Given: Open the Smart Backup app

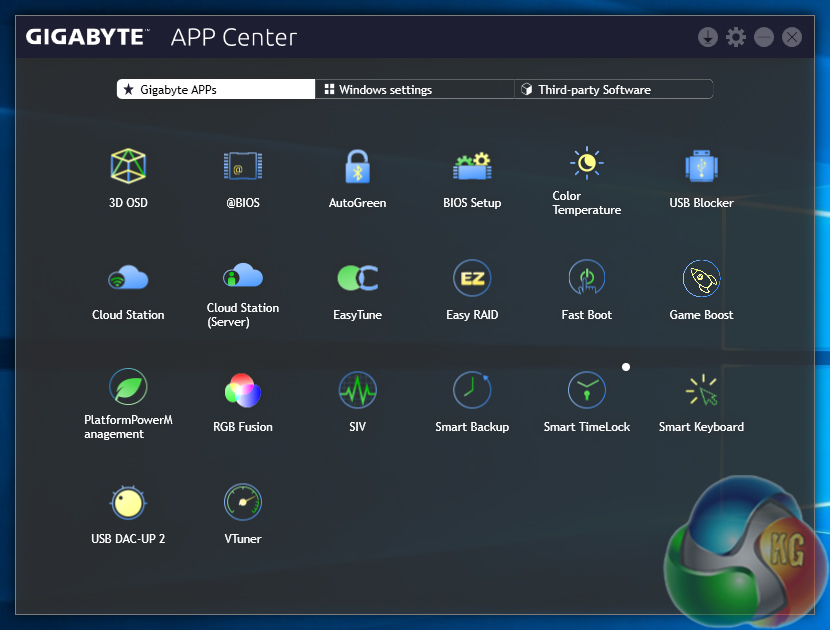Looking at the screenshot, I should 472,390.
